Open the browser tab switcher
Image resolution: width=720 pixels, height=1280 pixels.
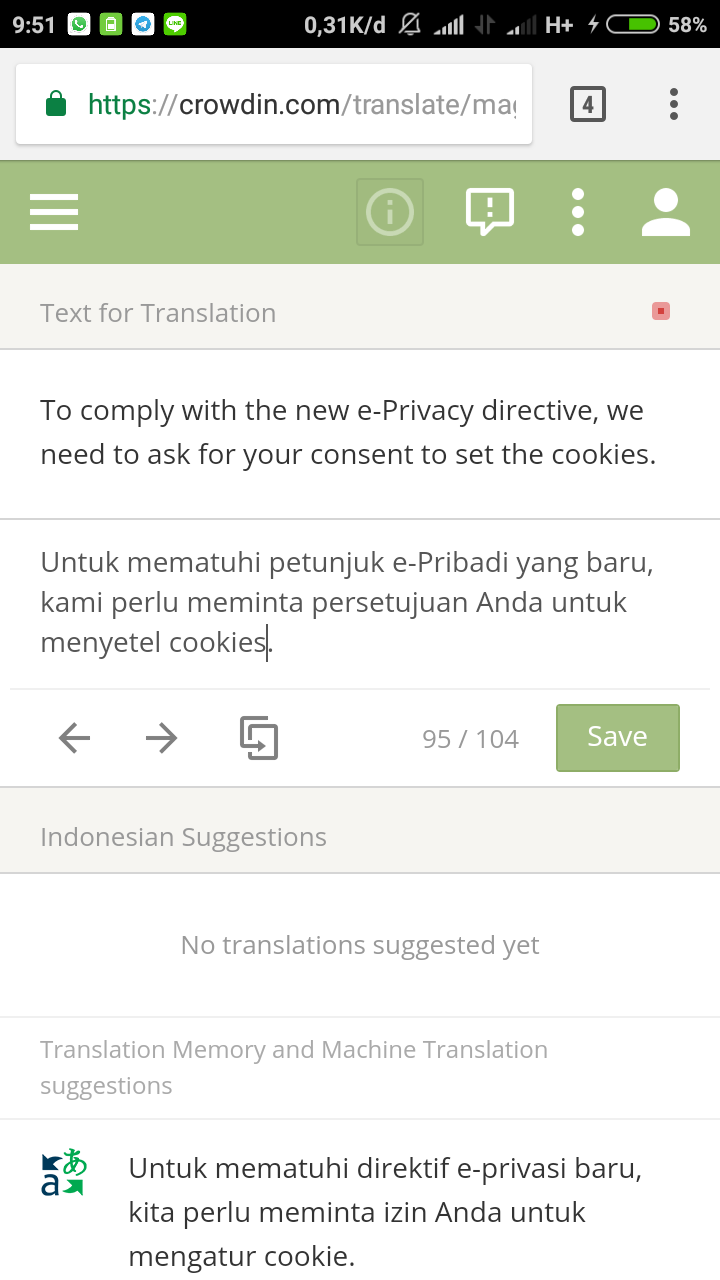[x=587, y=104]
